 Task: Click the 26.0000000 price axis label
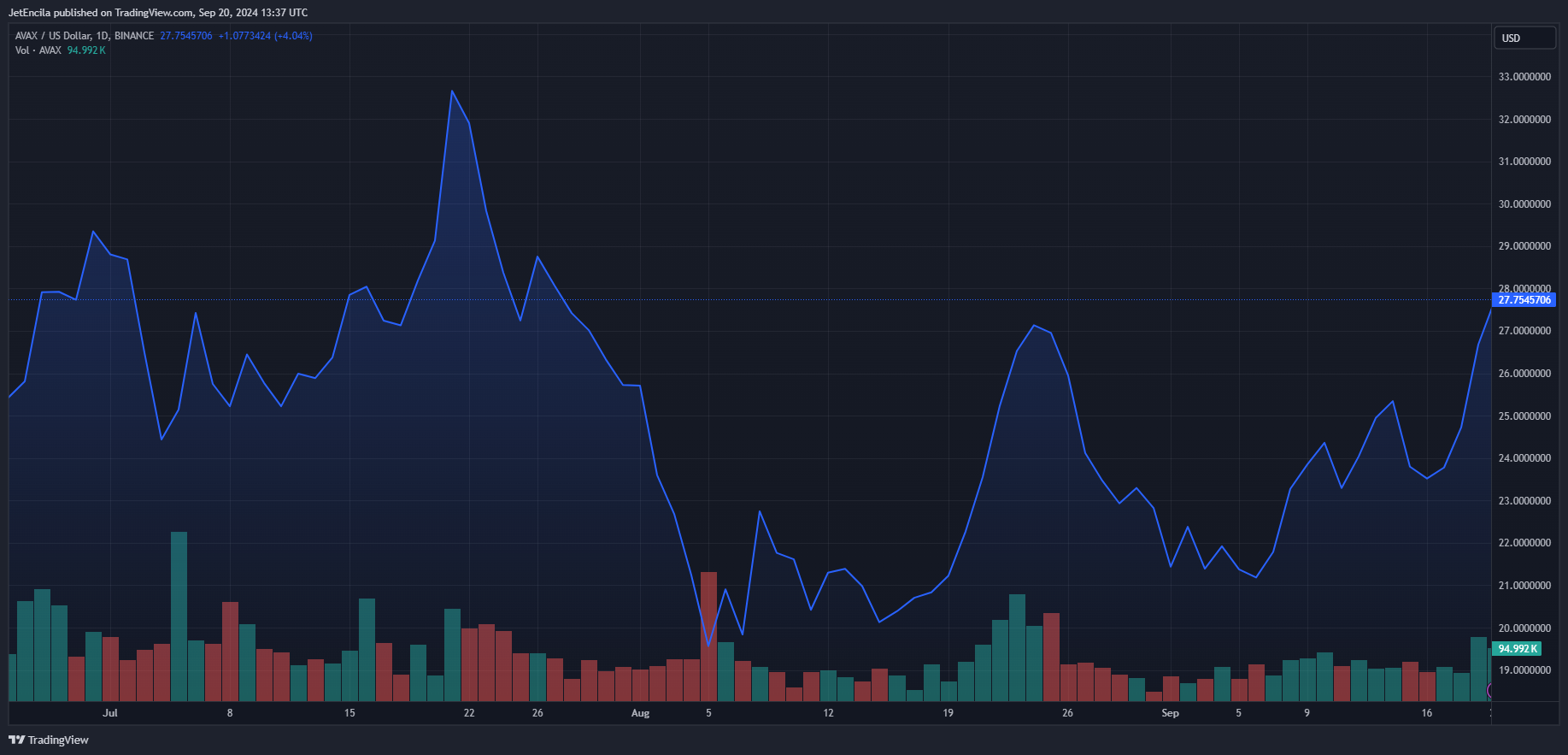tap(1524, 374)
